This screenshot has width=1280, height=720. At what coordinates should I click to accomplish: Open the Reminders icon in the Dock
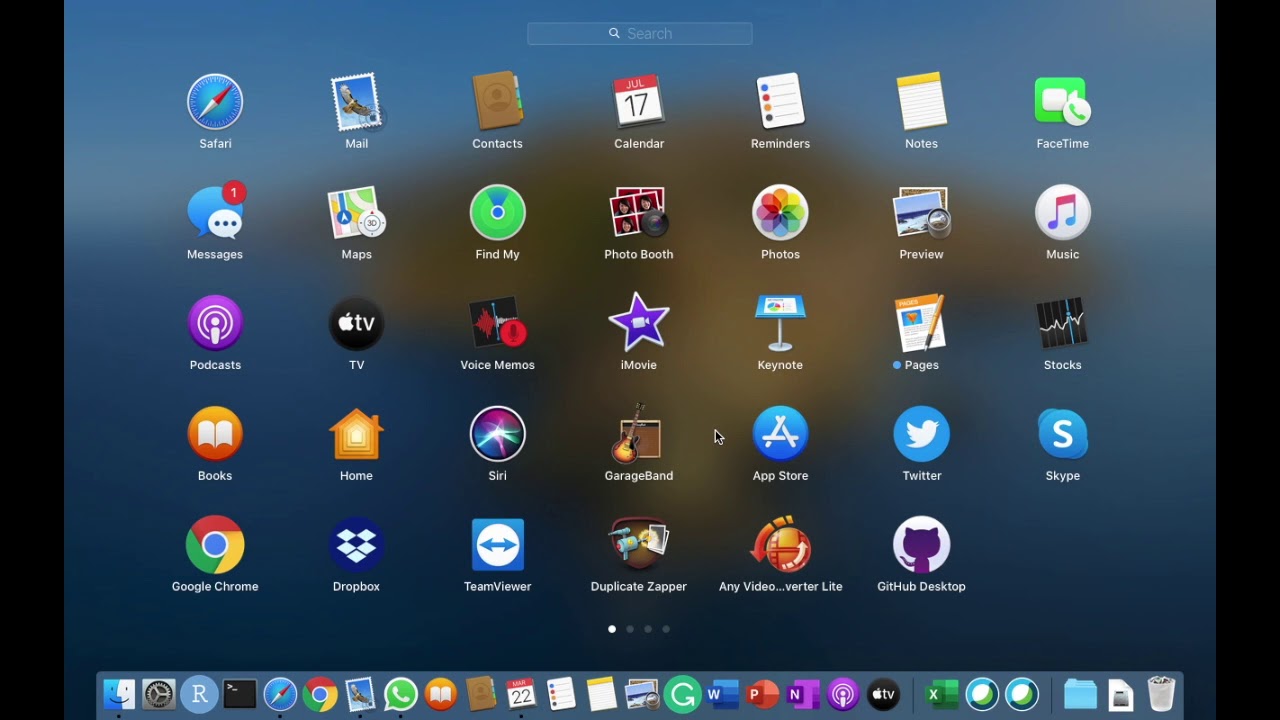coord(561,694)
